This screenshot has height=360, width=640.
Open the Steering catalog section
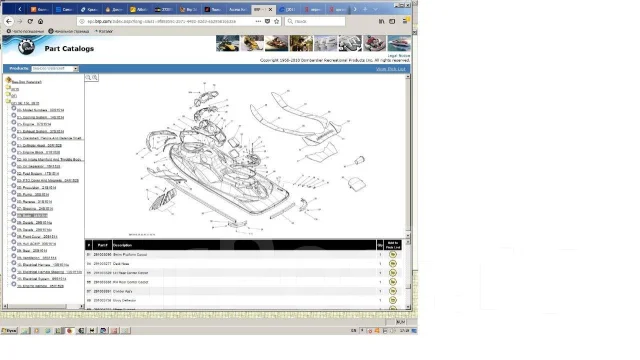pos(35,209)
